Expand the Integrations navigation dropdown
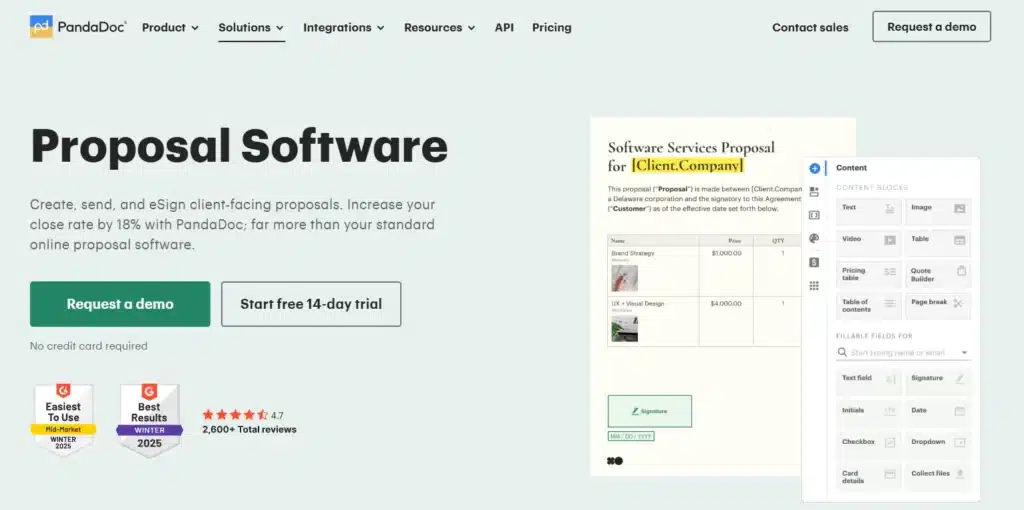 [x=344, y=28]
